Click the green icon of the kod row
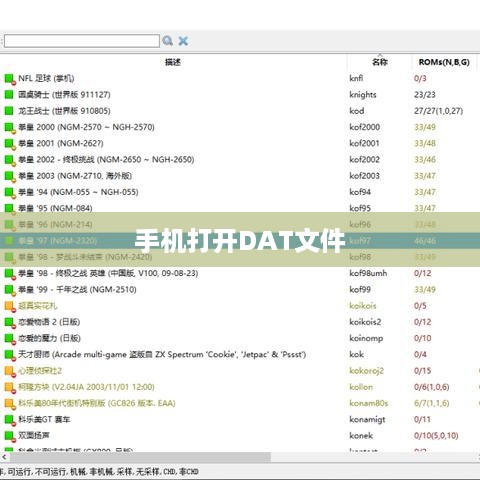Screen dimensions: 480x480 coord(9,111)
